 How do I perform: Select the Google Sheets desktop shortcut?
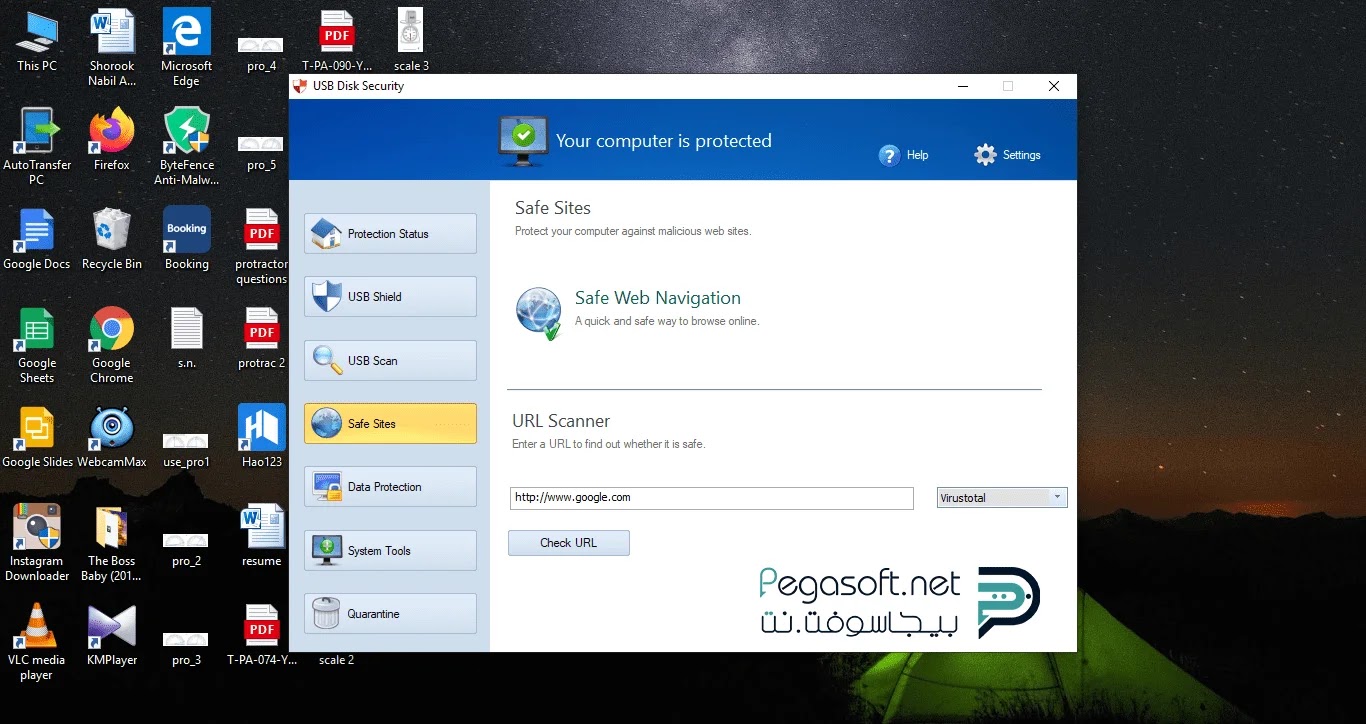(x=37, y=346)
